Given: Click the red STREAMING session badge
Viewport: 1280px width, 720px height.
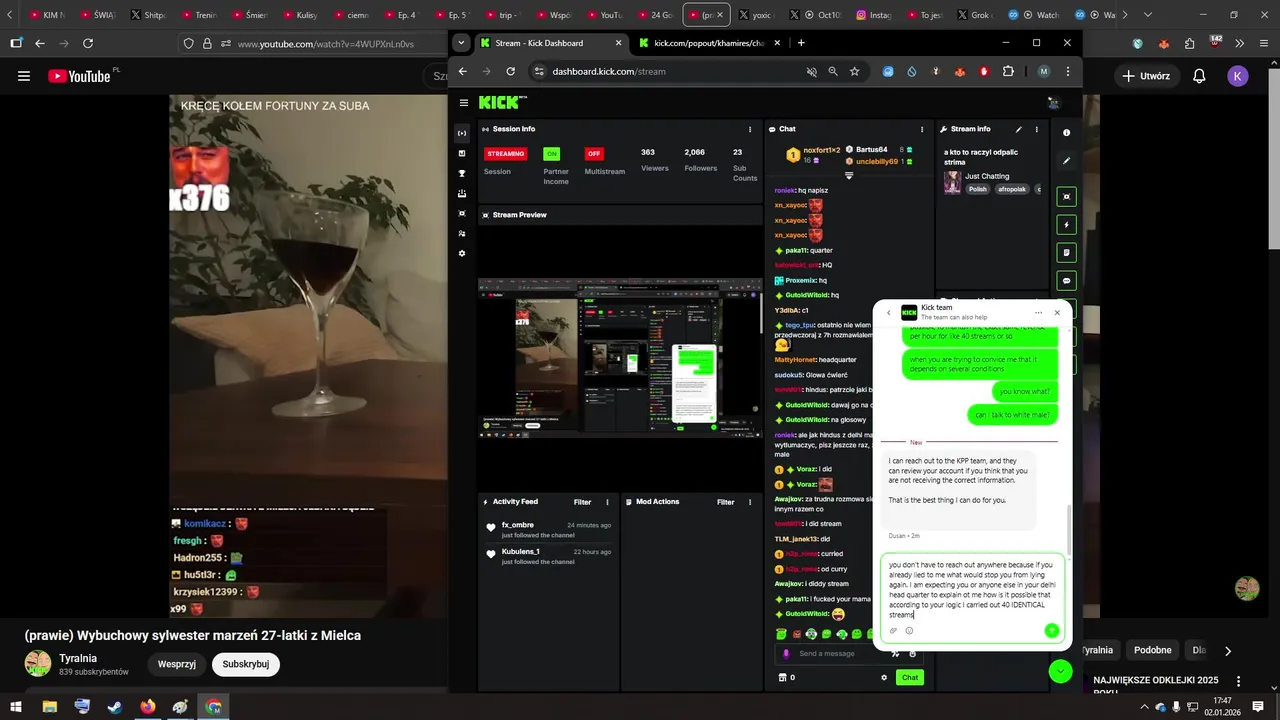Looking at the screenshot, I should [505, 154].
